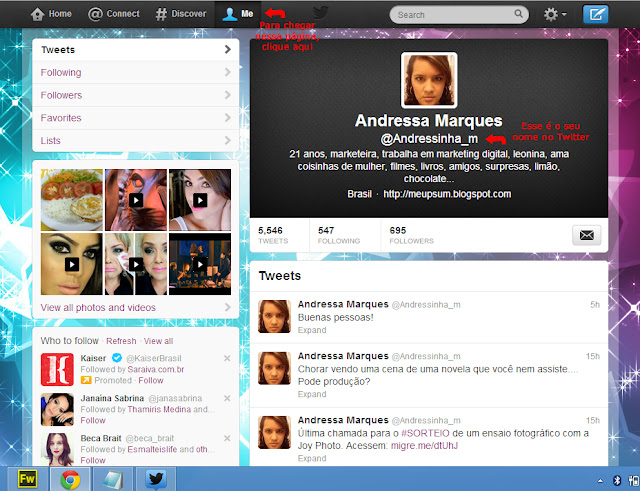640x491 pixels.
Task: Dismiss the Kaiser suggestion
Action: coord(227,358)
